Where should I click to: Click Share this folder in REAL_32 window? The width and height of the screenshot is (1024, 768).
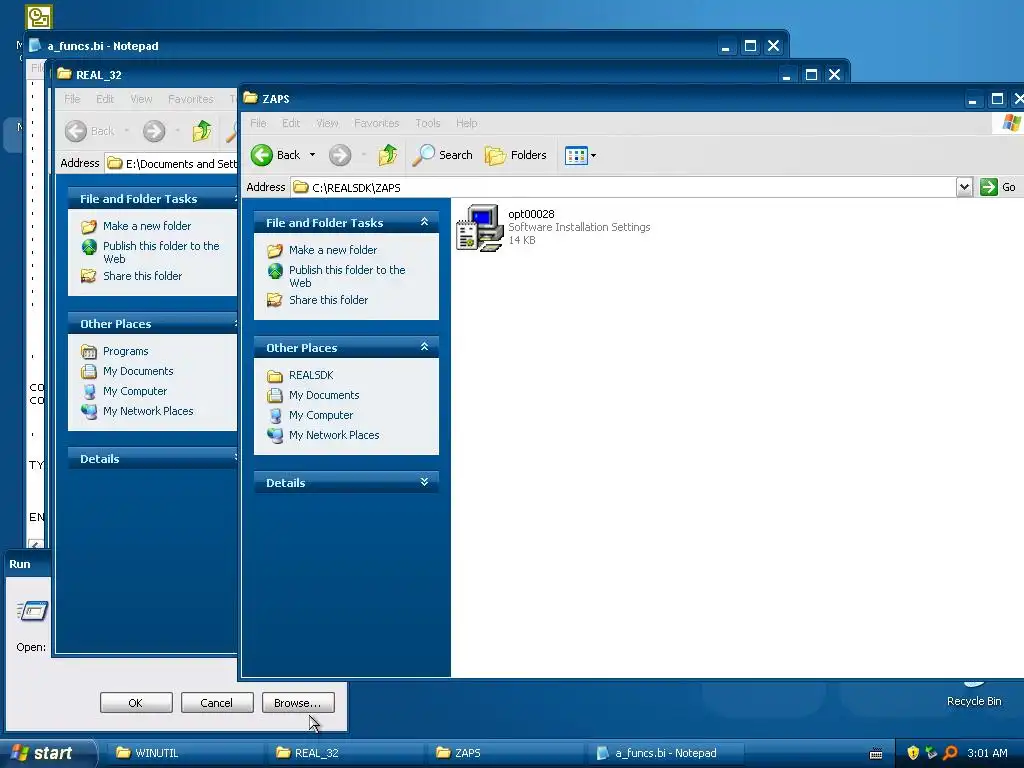[142, 276]
